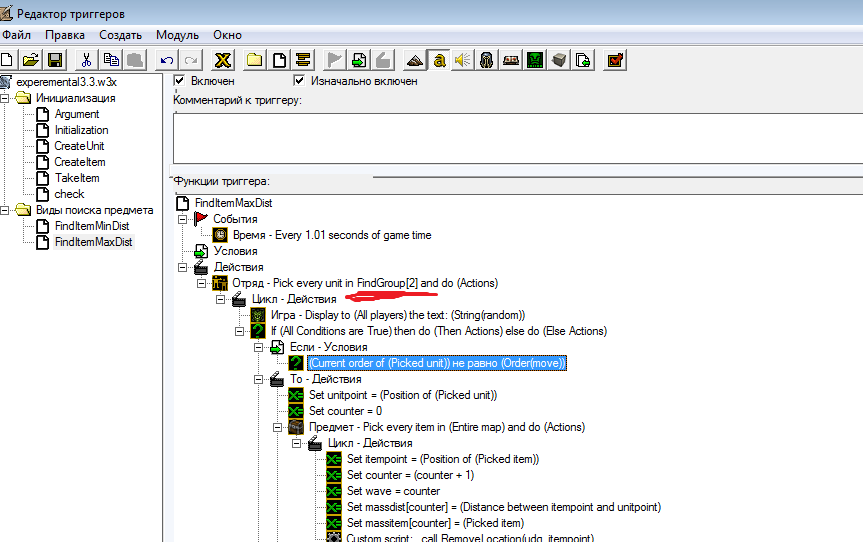Copy selection using toolbar Copy icon

click(111, 60)
